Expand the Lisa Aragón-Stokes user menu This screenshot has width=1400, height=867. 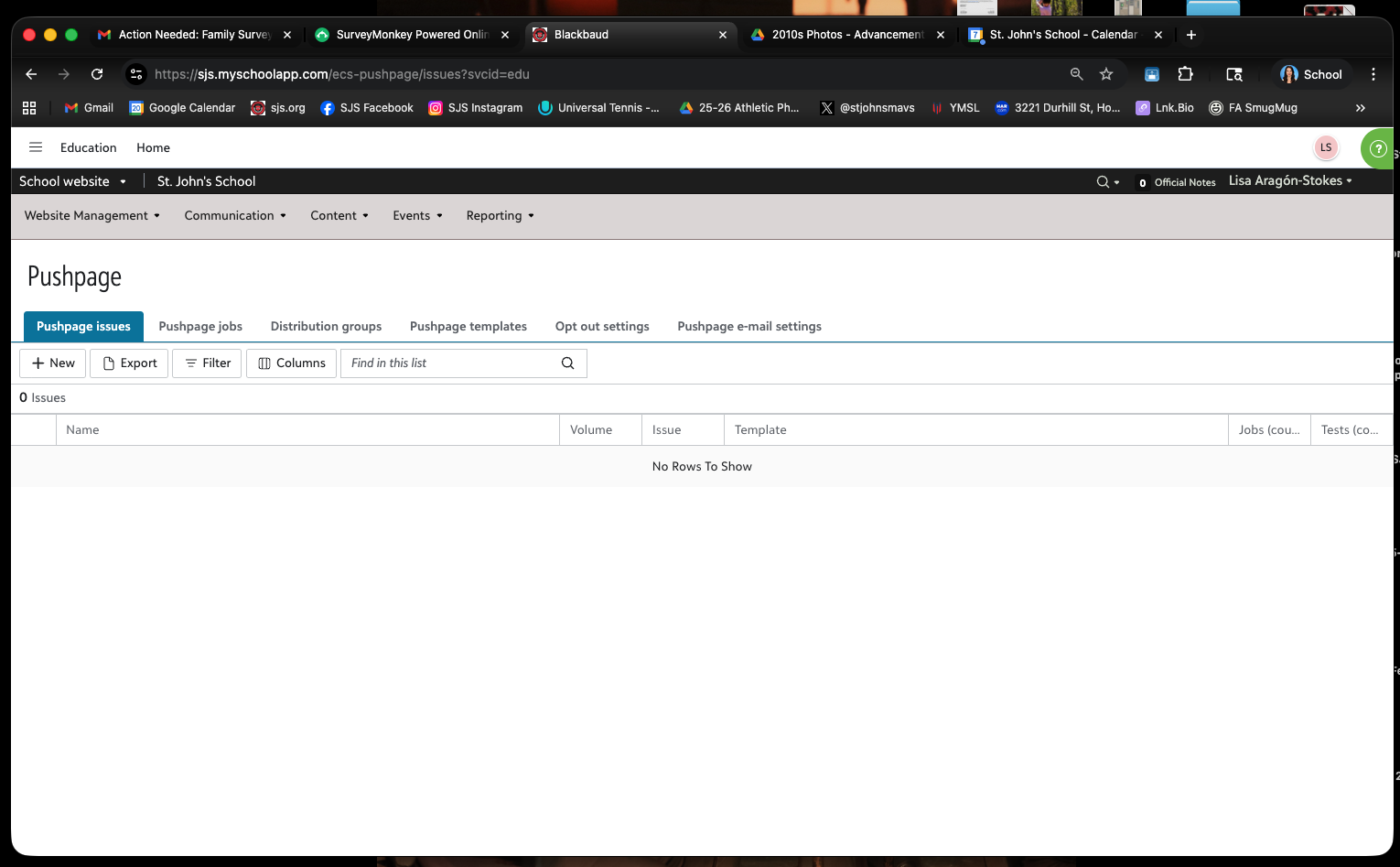1290,181
